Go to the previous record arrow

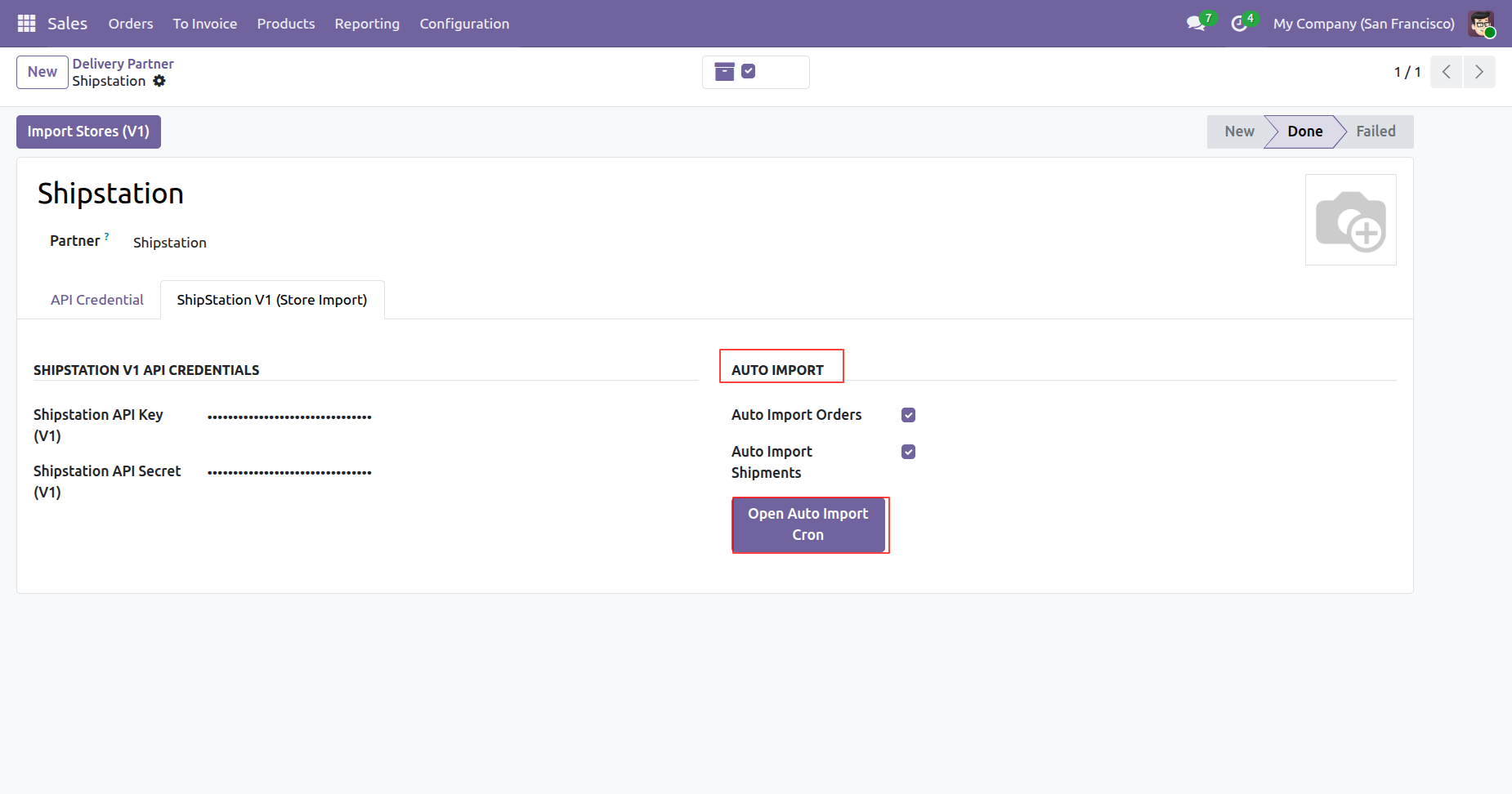(1446, 72)
